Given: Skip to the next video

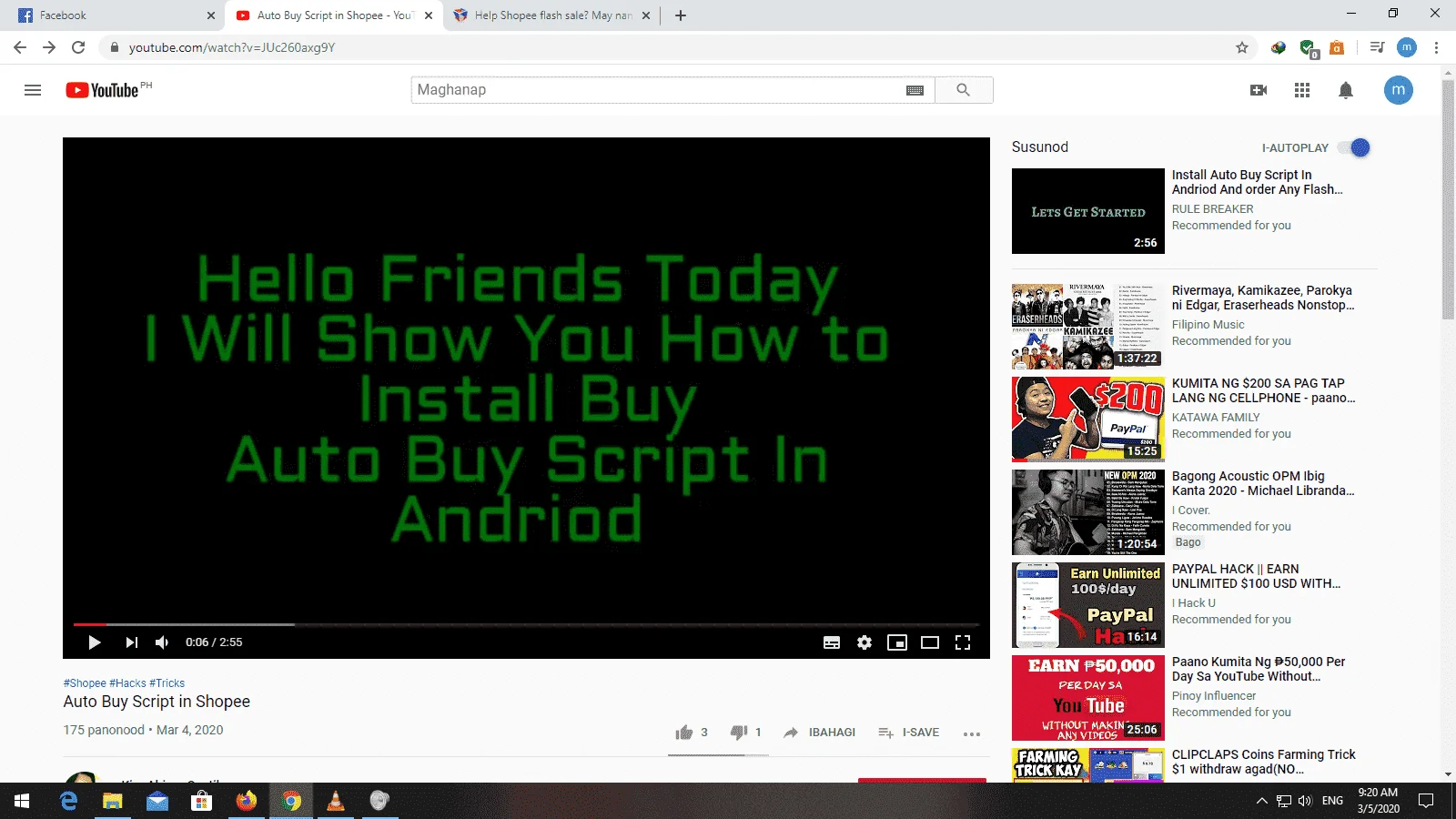Looking at the screenshot, I should [132, 642].
